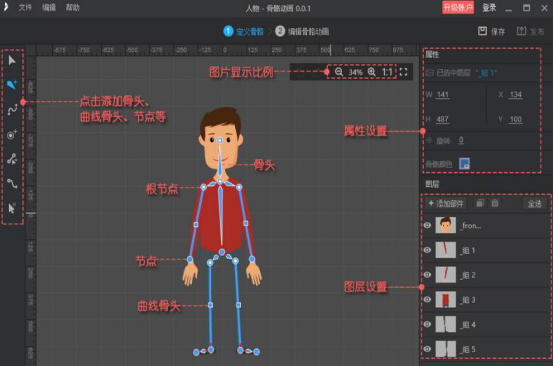The height and width of the screenshot is (366, 554).
Task: Select the add node tool
Action: point(12,135)
